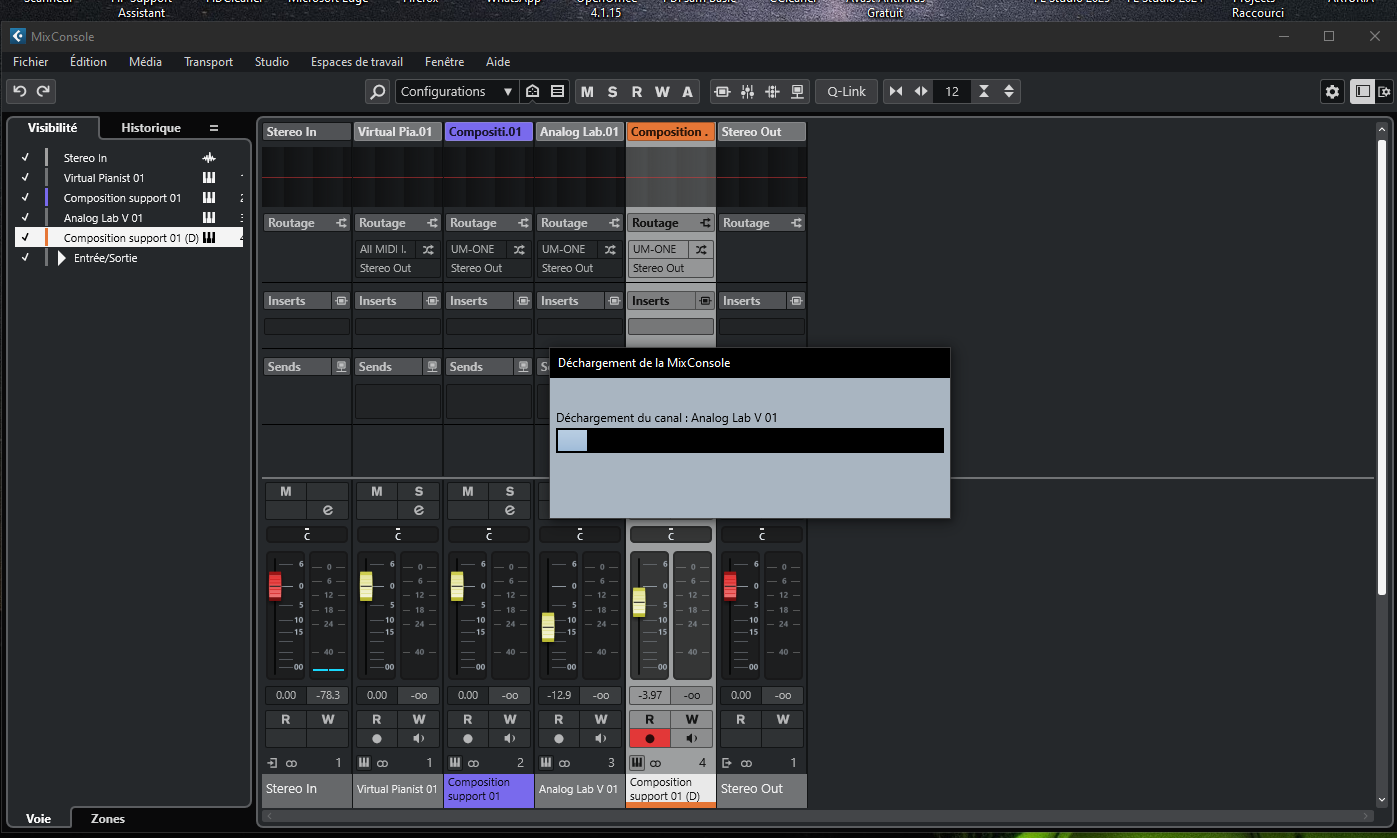Screen dimensions: 1397x838
Task: Click the Routage link icon on Stereo In
Action: point(341,223)
